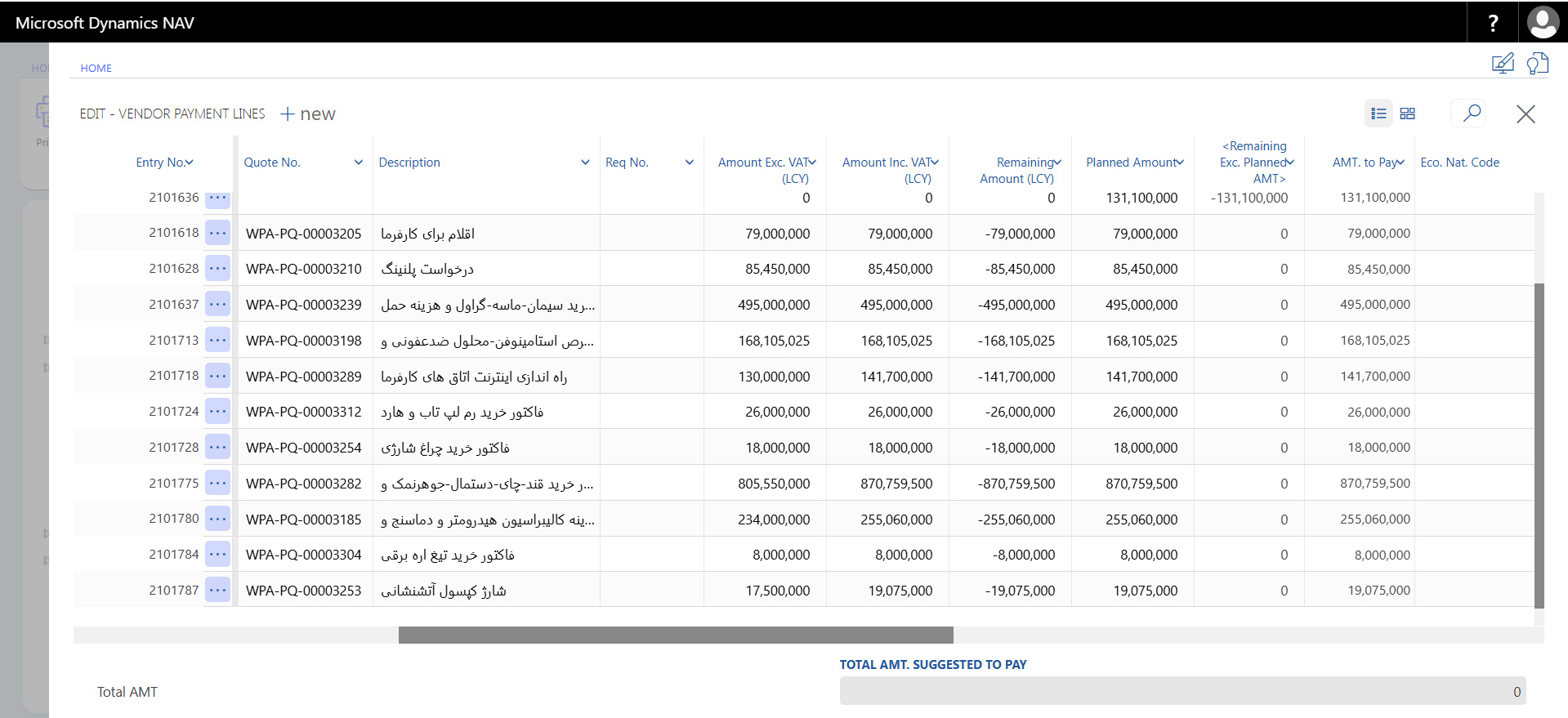Image resolution: width=1568 pixels, height=718 pixels.
Task: Click the Microsoft Dynamics NAV title
Action: 105,23
